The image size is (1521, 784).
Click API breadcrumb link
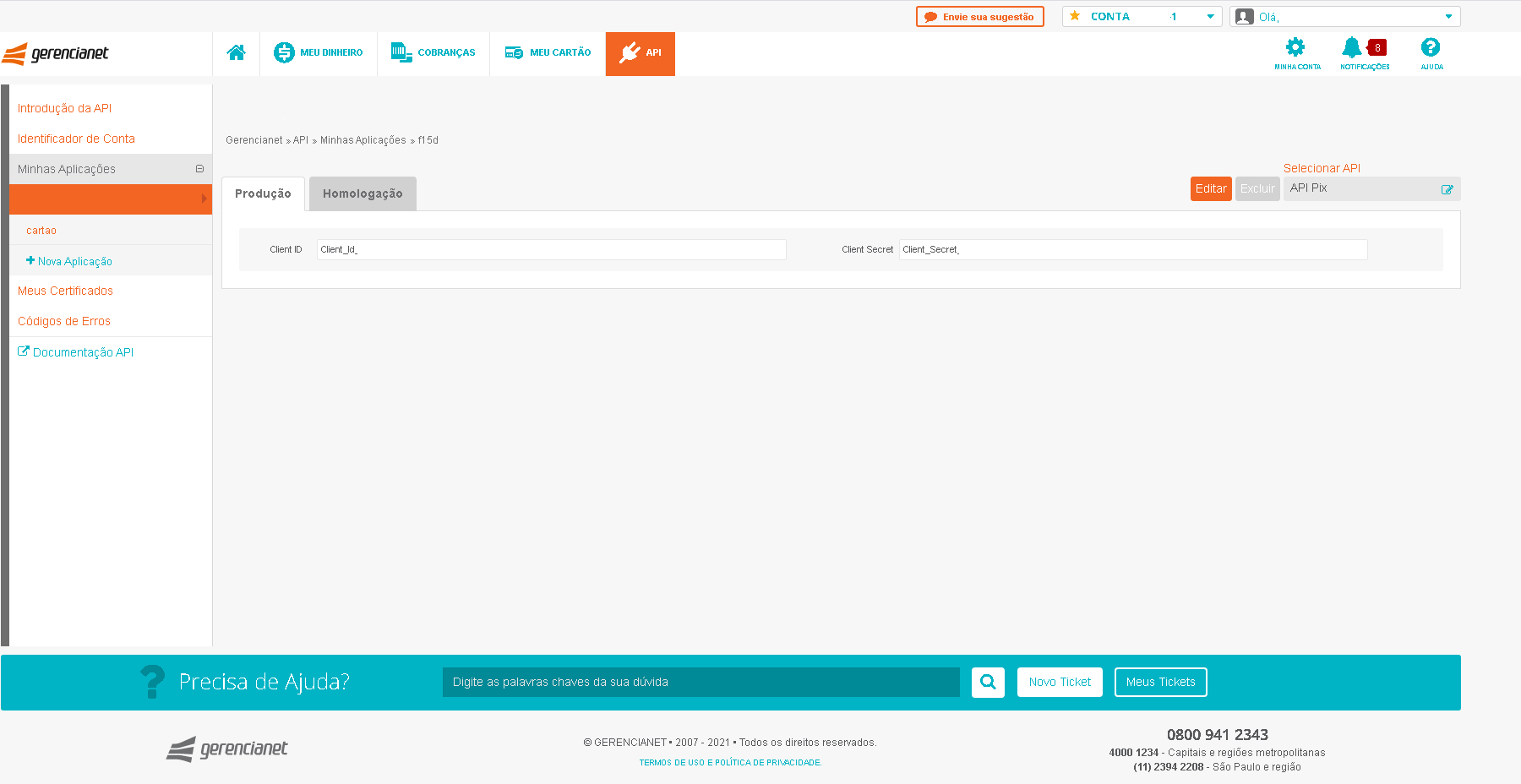301,140
